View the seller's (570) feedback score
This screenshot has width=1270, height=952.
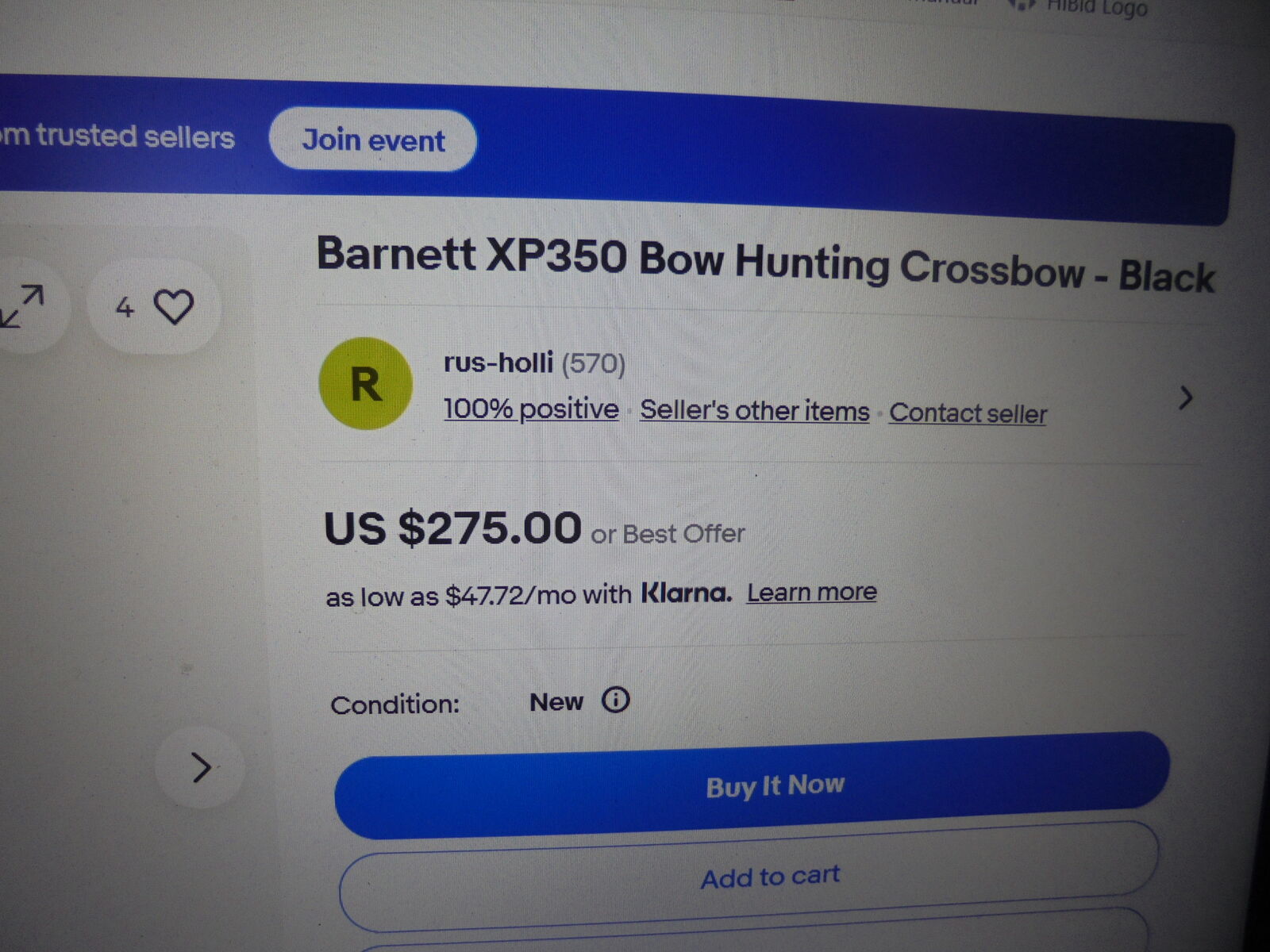[594, 364]
